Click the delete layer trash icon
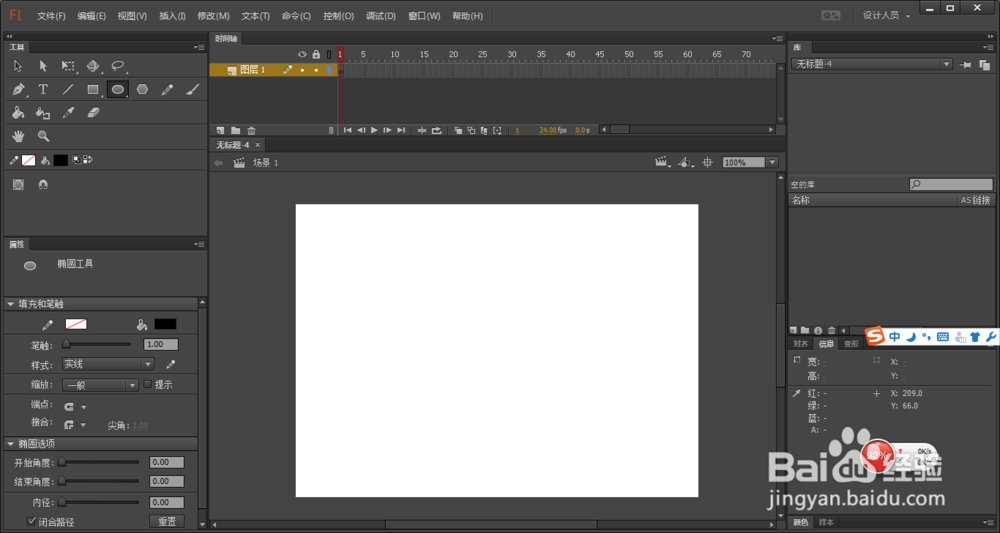Screen dimensions: 1000x533 point(251,130)
